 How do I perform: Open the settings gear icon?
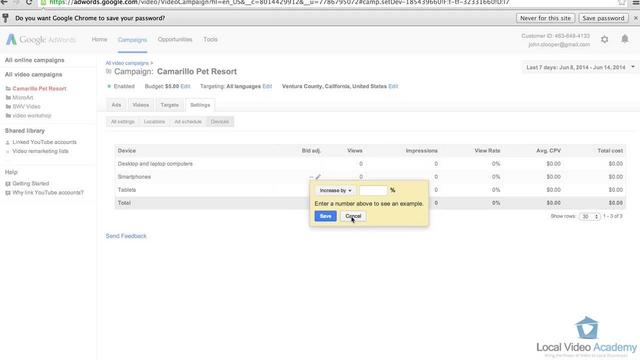(604, 39)
